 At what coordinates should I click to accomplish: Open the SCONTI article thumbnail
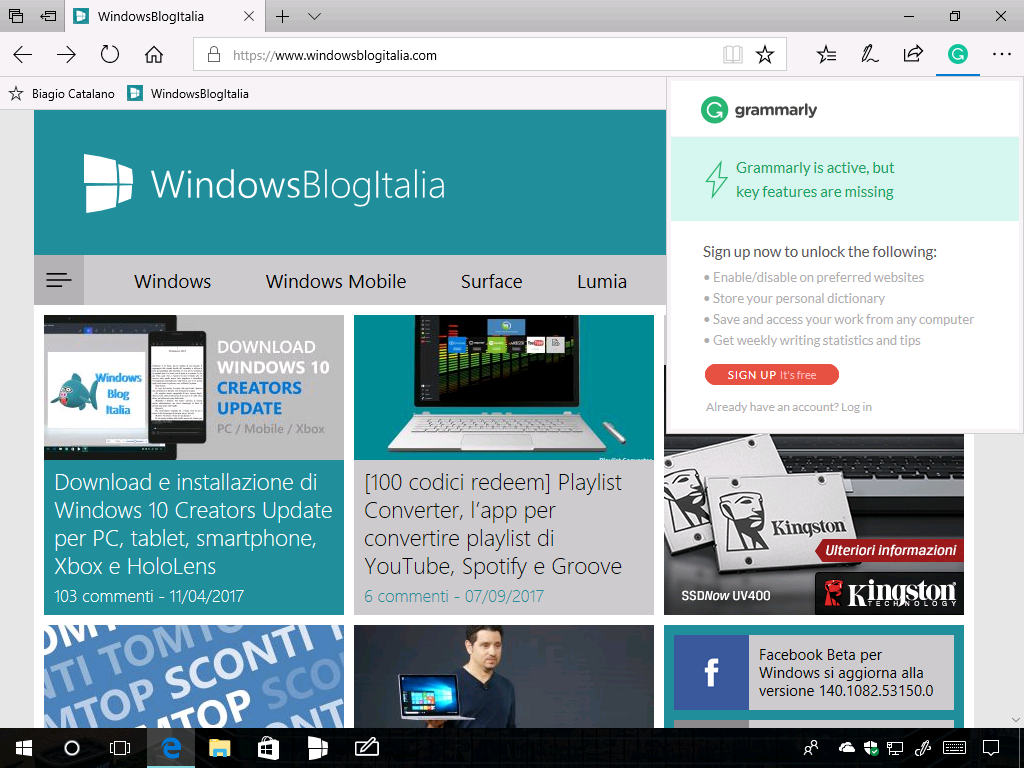point(194,676)
